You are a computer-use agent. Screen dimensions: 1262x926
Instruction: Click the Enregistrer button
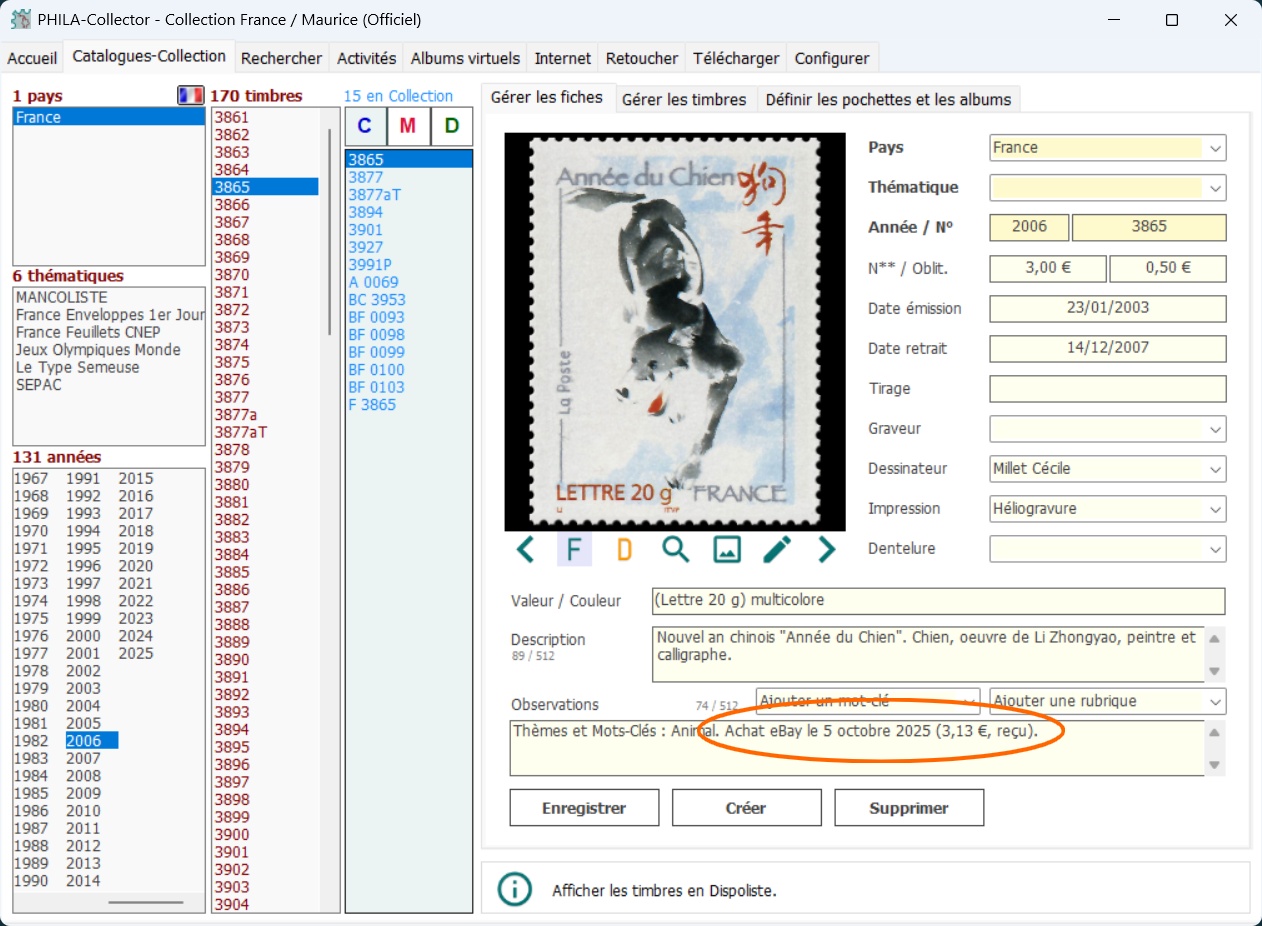tap(584, 808)
